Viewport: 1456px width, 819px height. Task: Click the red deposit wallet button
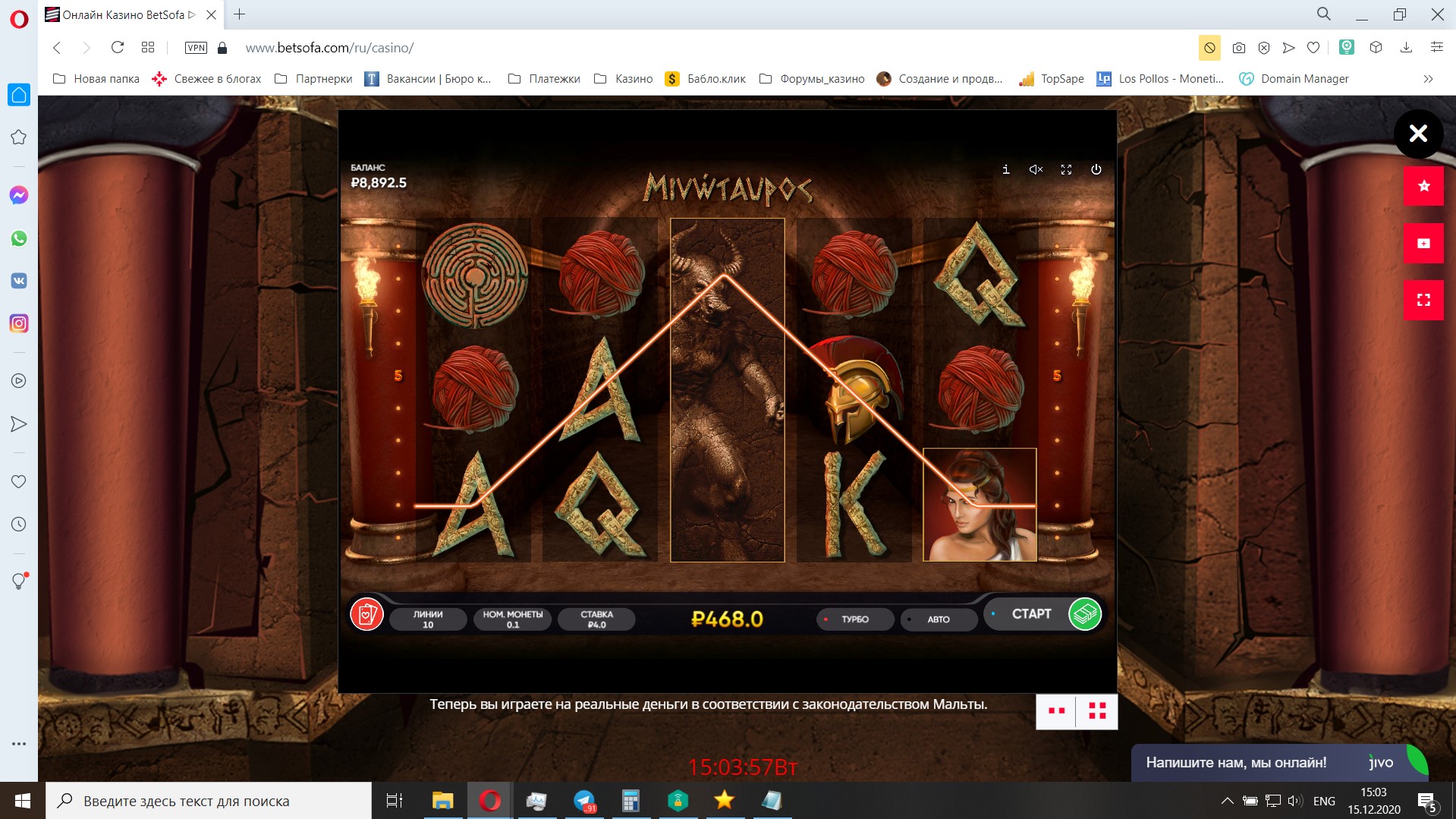1424,243
